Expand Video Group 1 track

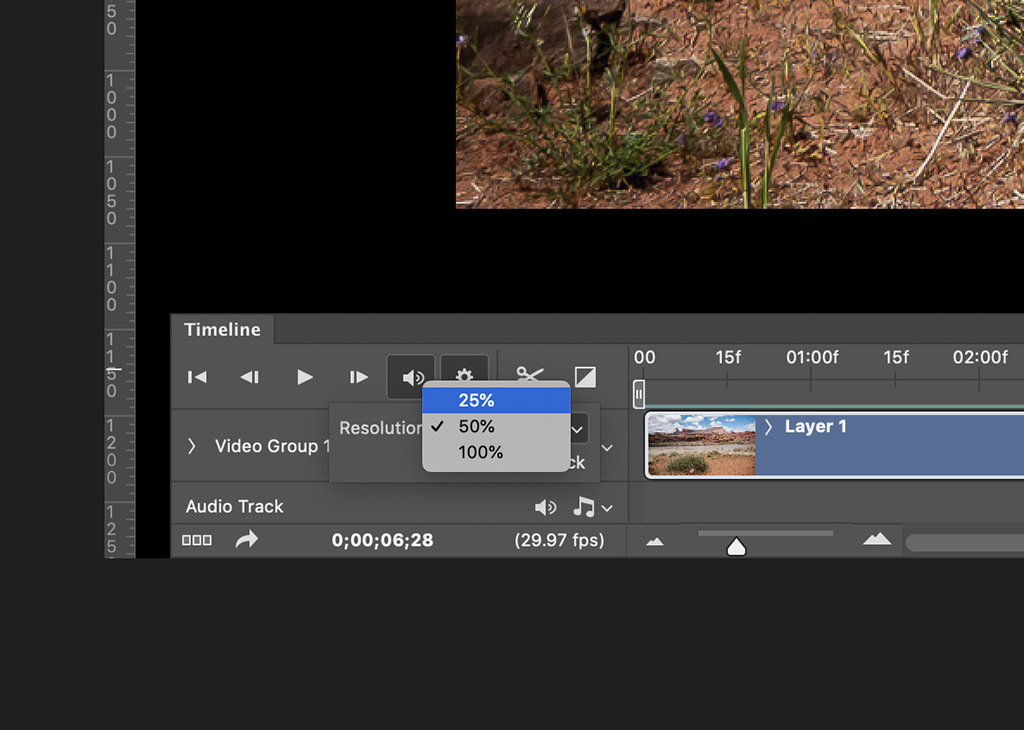[x=191, y=446]
